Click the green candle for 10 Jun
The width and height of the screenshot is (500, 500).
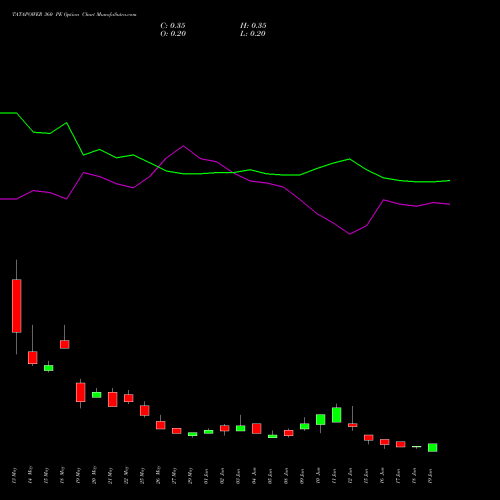click(321, 420)
